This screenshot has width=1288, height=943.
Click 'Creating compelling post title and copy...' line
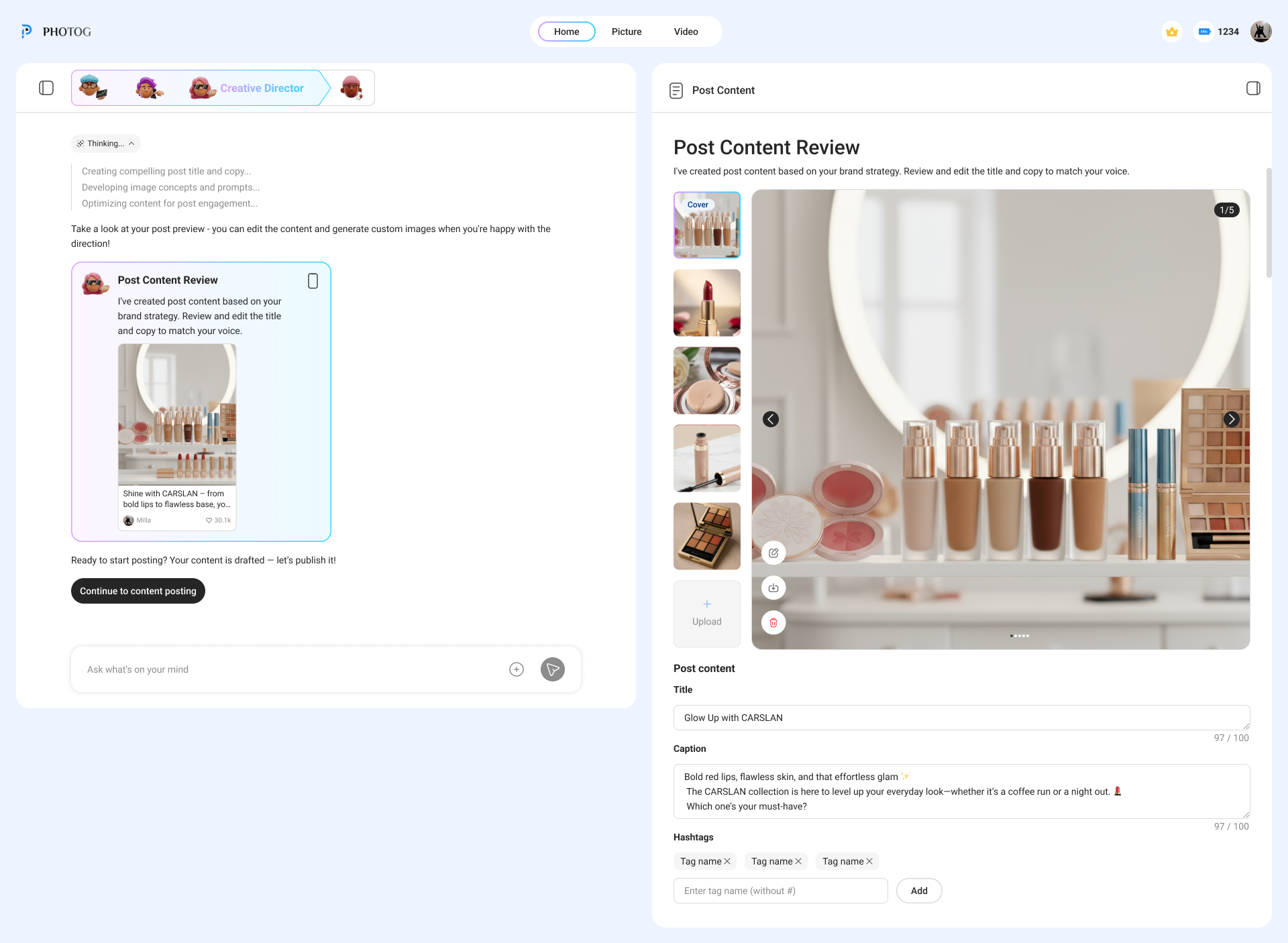tap(166, 171)
